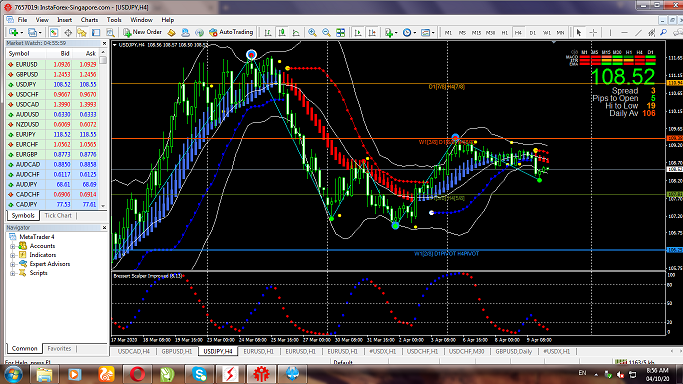Open the New Chart toolbar icon
This screenshot has width=683, height=384.
(14, 32)
